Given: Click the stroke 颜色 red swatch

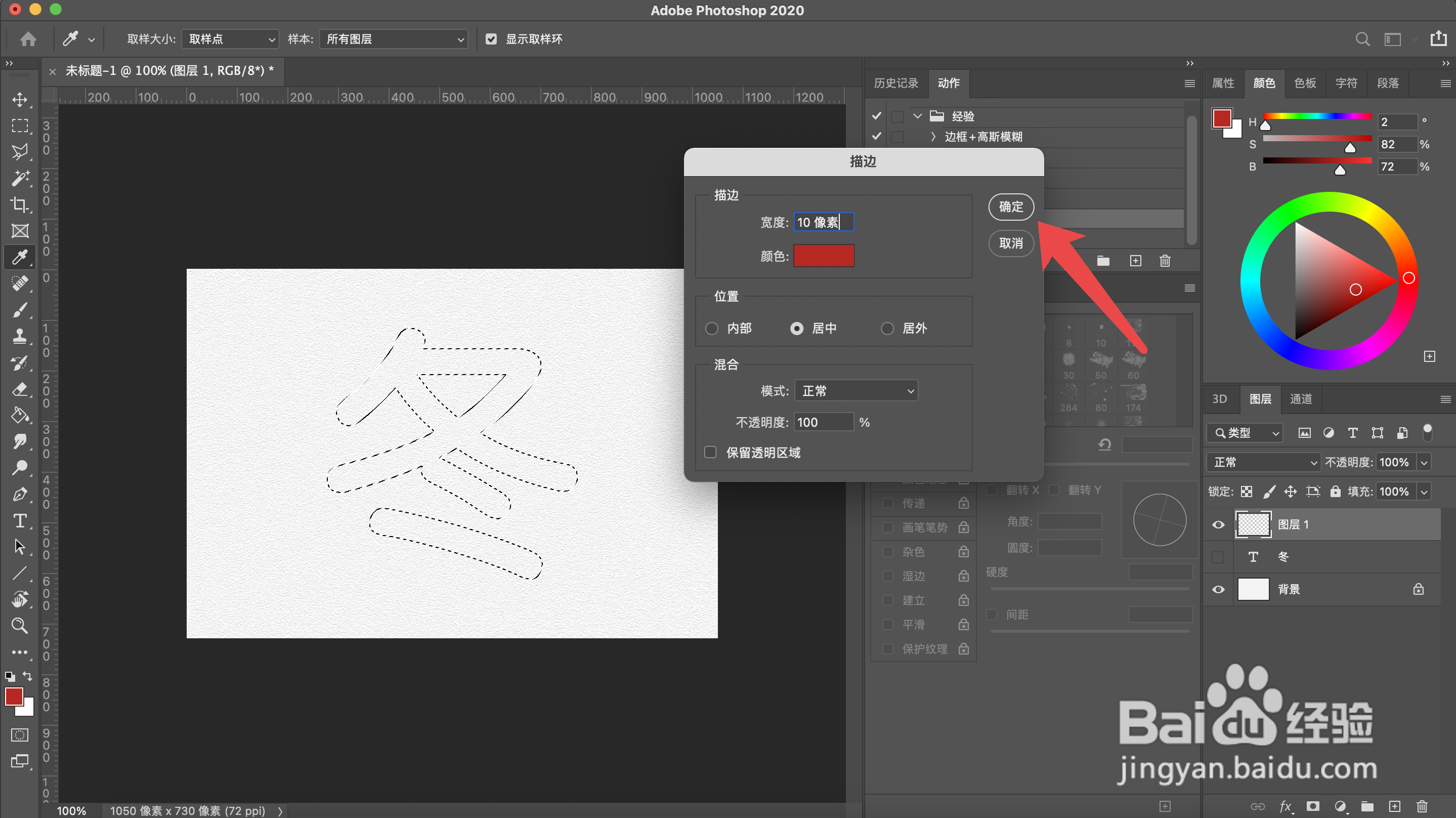Looking at the screenshot, I should point(824,256).
